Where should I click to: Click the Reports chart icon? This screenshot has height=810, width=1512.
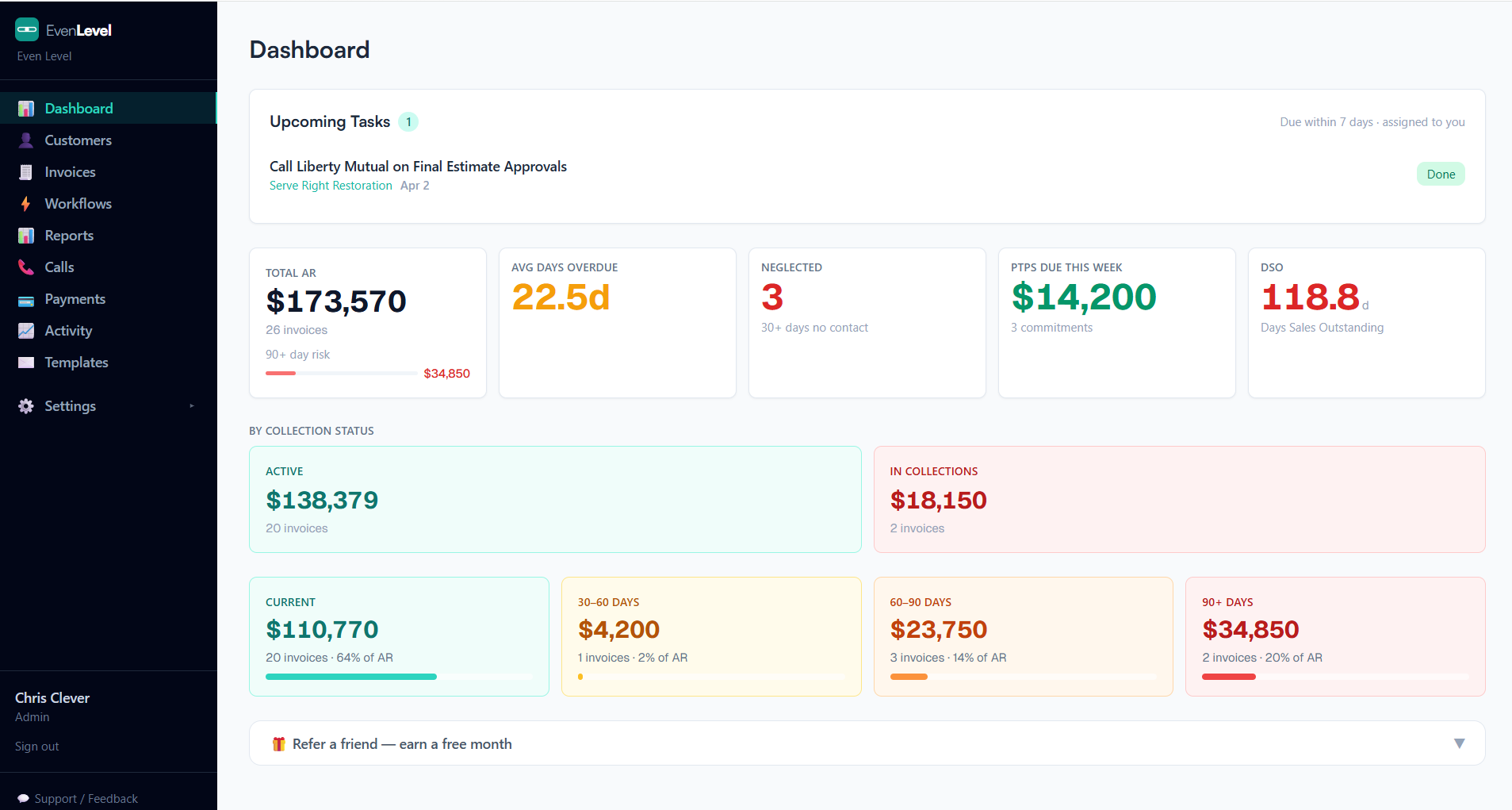(x=26, y=236)
